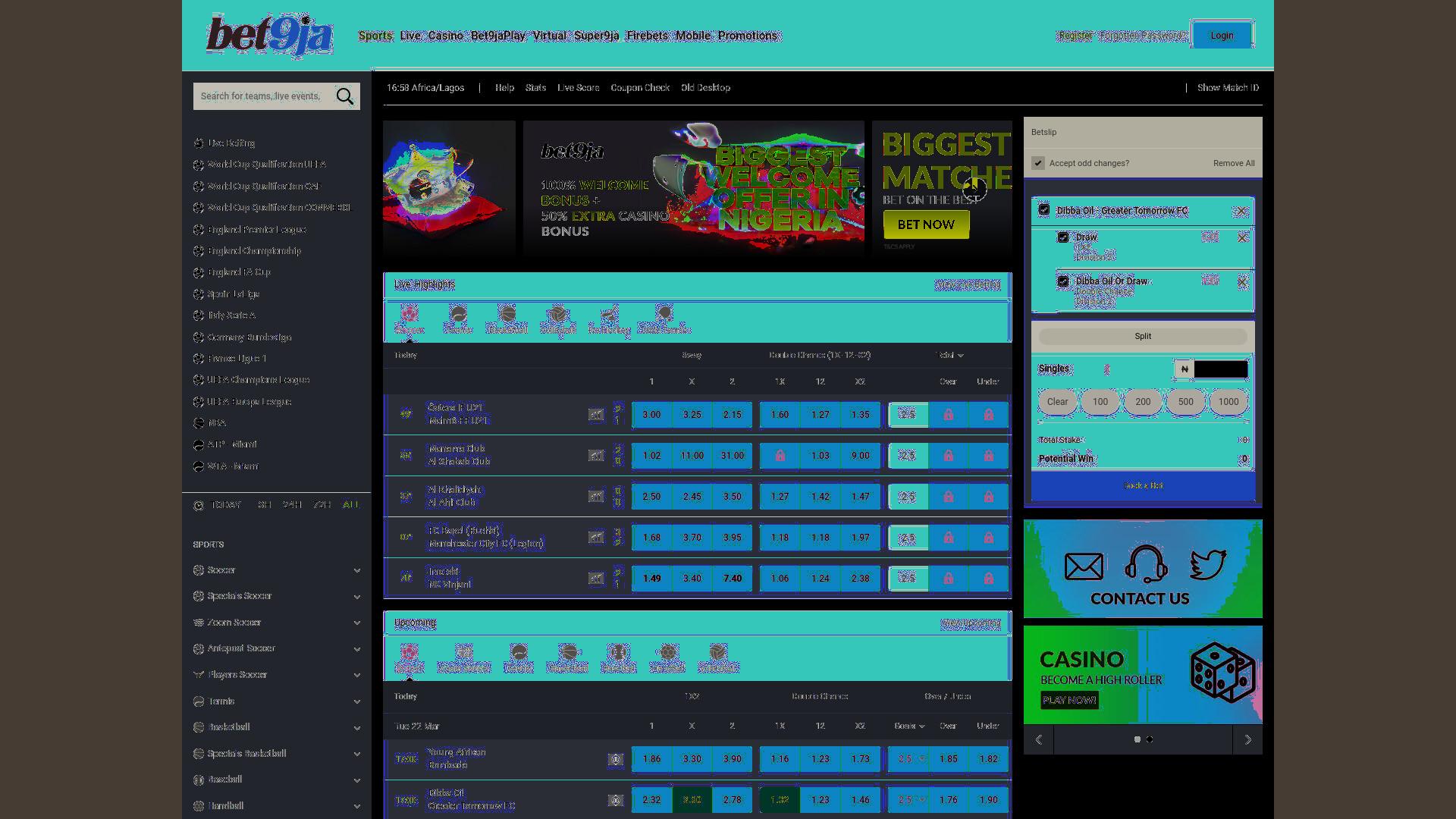Open Total dropdown in Live Highlights header
Screen dimensions: 1456x819
point(949,356)
